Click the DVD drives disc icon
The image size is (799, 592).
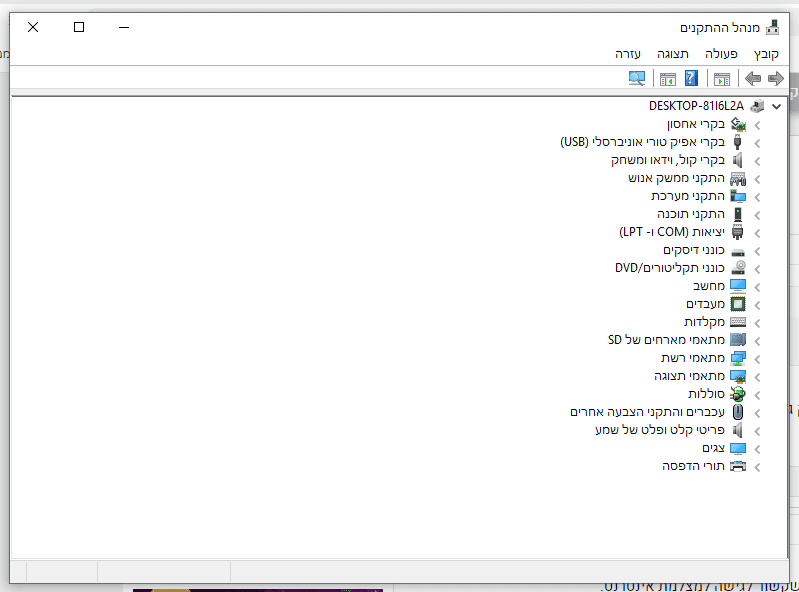(738, 267)
